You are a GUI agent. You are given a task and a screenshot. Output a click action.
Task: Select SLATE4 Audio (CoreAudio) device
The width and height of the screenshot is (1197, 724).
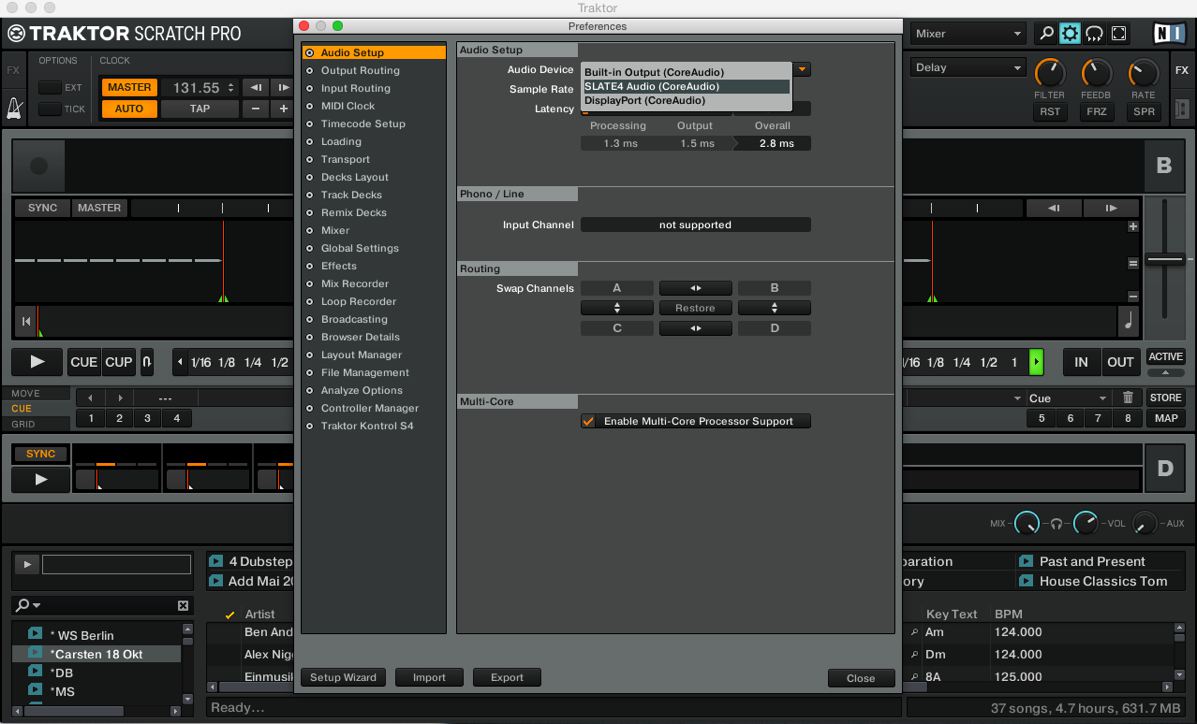pos(686,86)
